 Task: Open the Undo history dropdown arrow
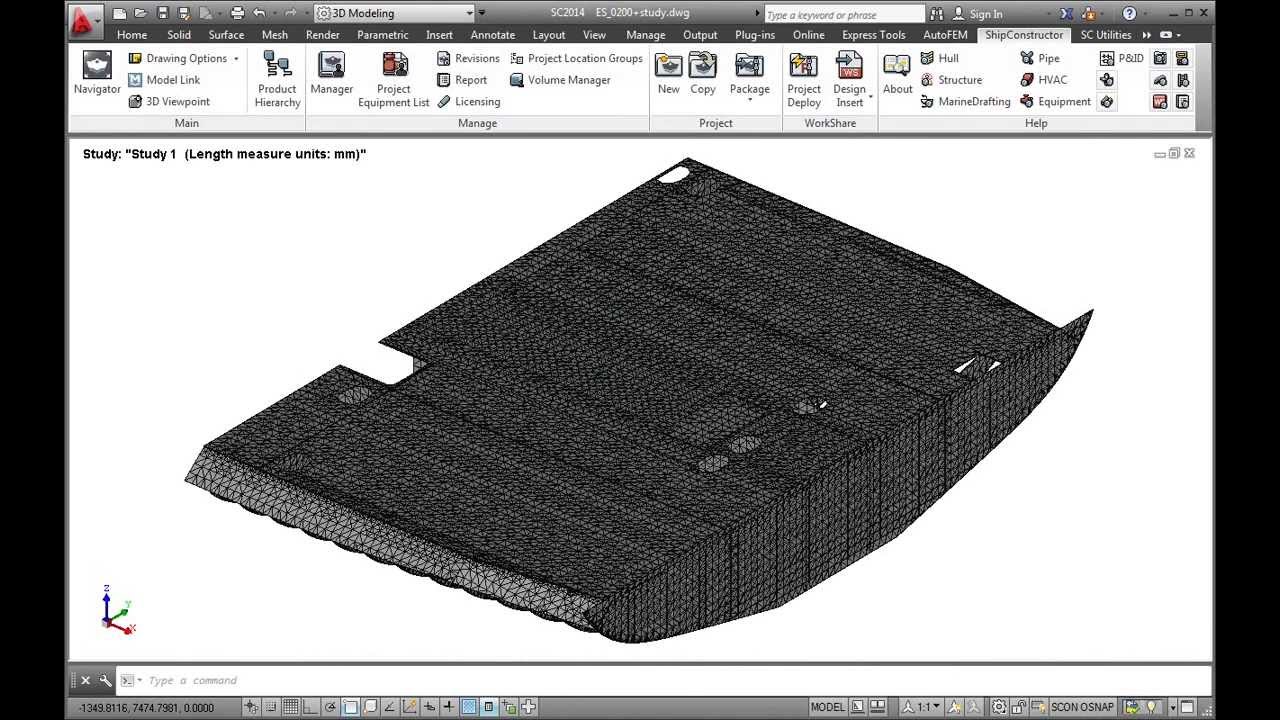click(x=274, y=13)
